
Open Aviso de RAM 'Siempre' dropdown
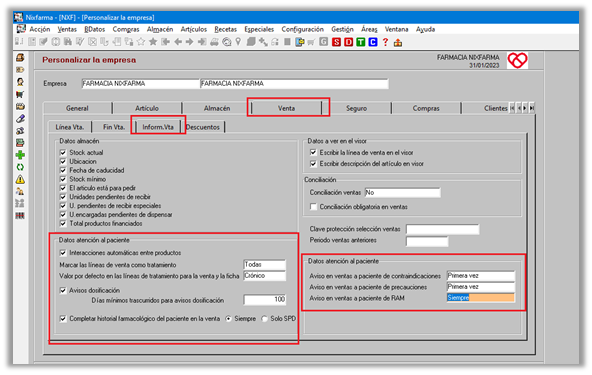click(x=481, y=298)
